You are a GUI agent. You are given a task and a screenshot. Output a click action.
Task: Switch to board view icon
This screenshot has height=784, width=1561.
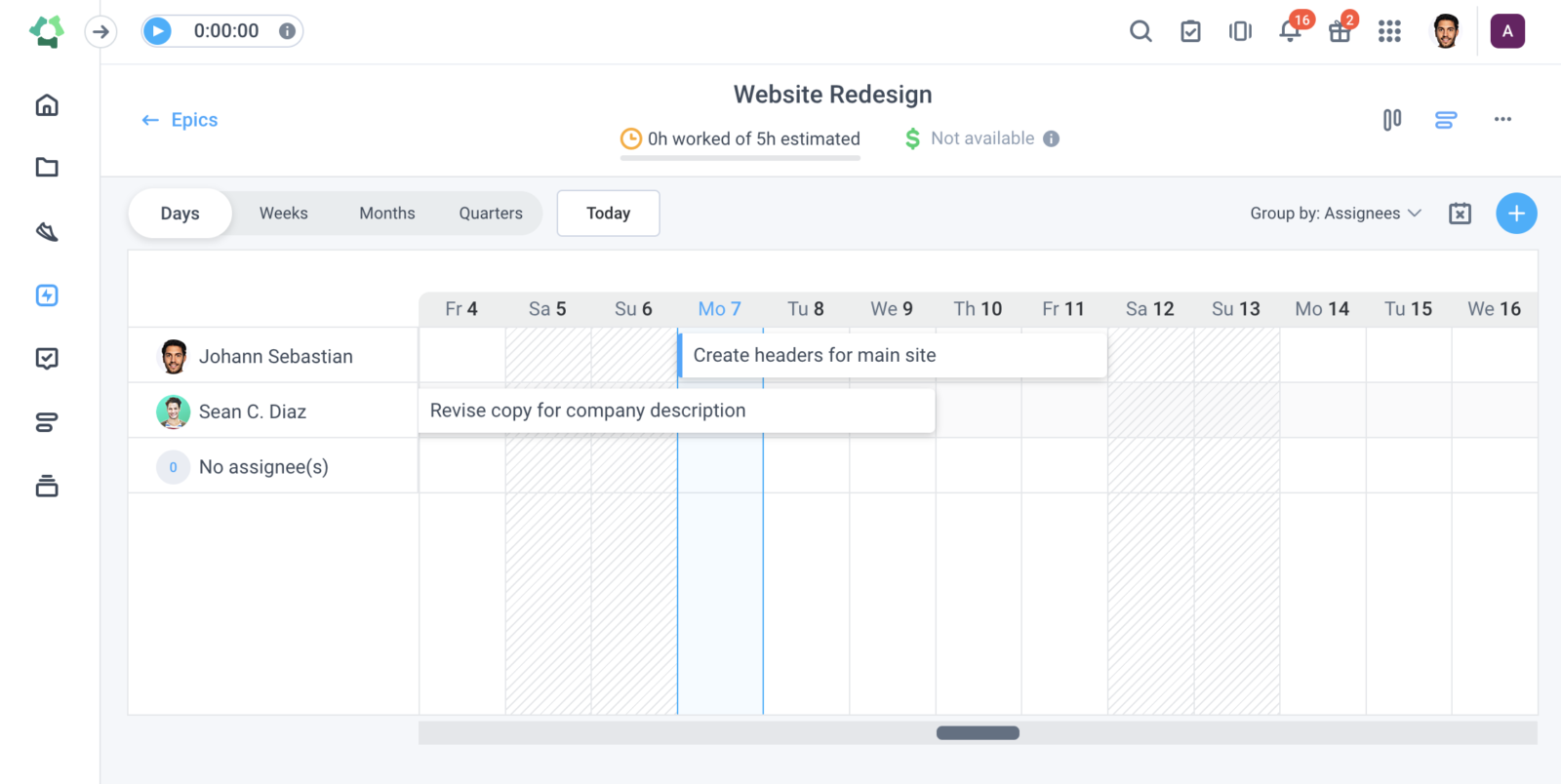[x=1392, y=119]
